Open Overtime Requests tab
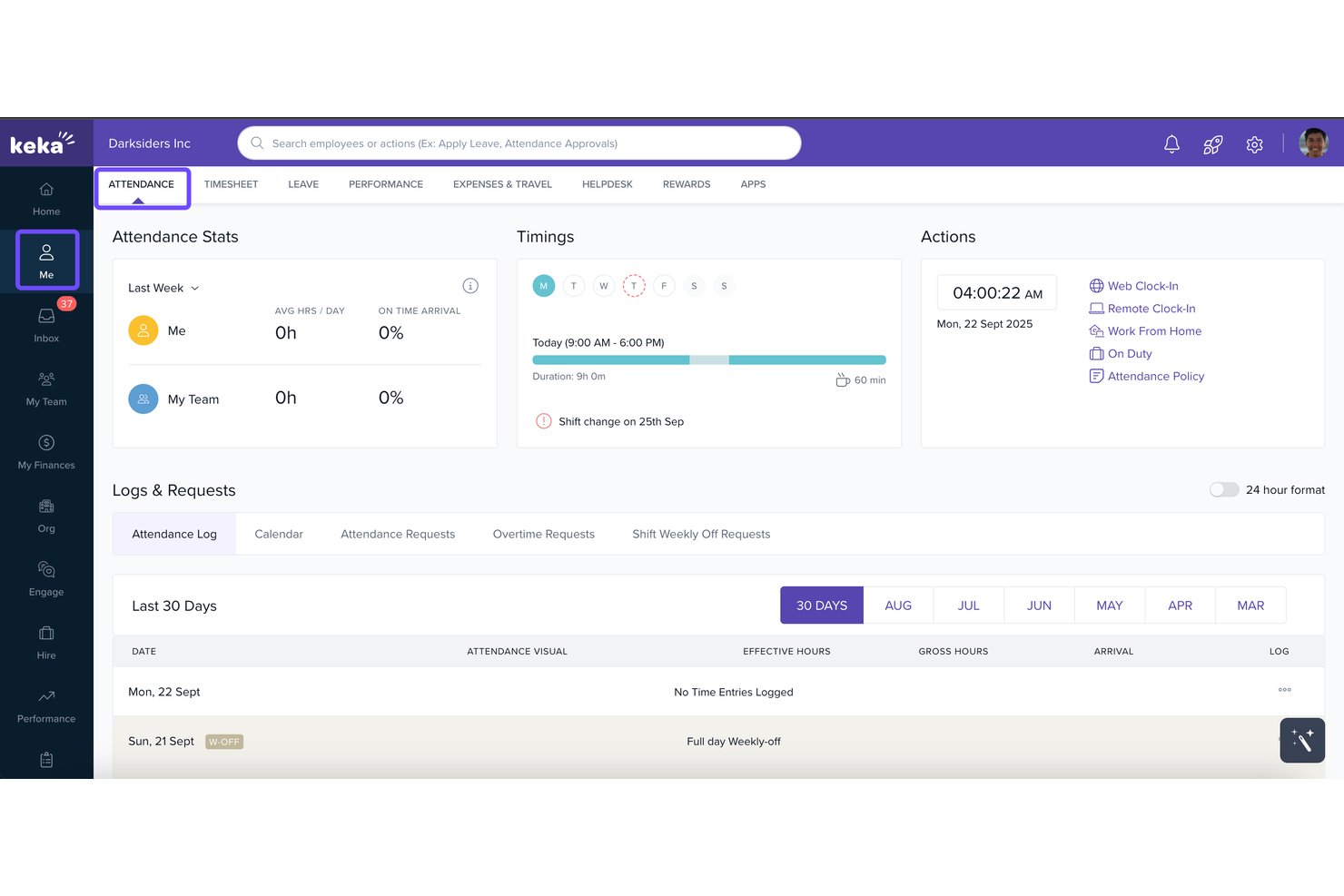 pyautogui.click(x=544, y=534)
